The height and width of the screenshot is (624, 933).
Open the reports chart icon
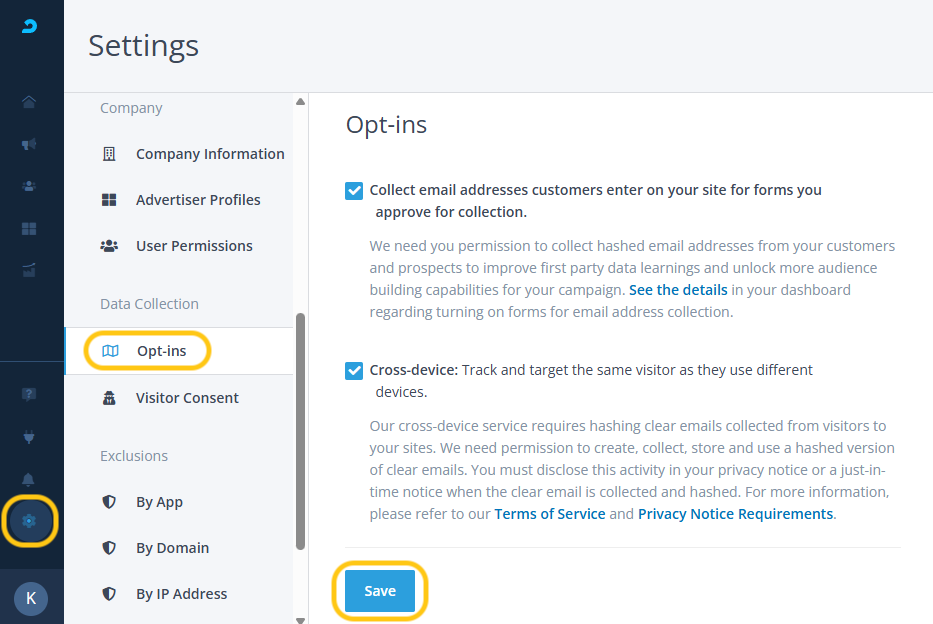pyautogui.click(x=29, y=270)
